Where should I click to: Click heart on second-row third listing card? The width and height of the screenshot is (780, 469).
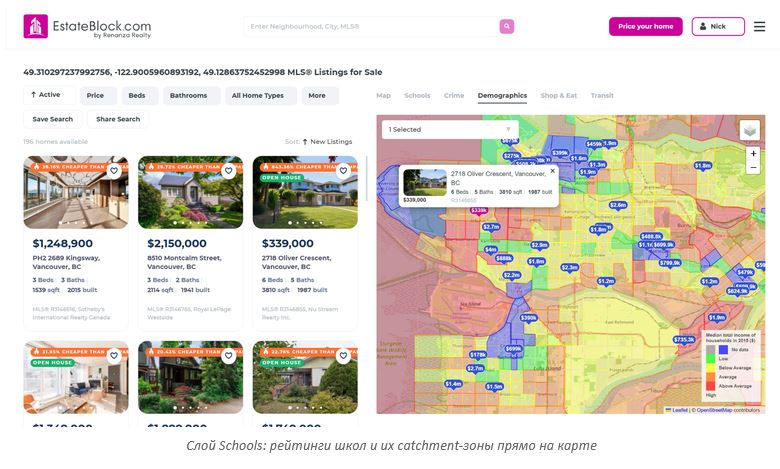click(x=343, y=356)
